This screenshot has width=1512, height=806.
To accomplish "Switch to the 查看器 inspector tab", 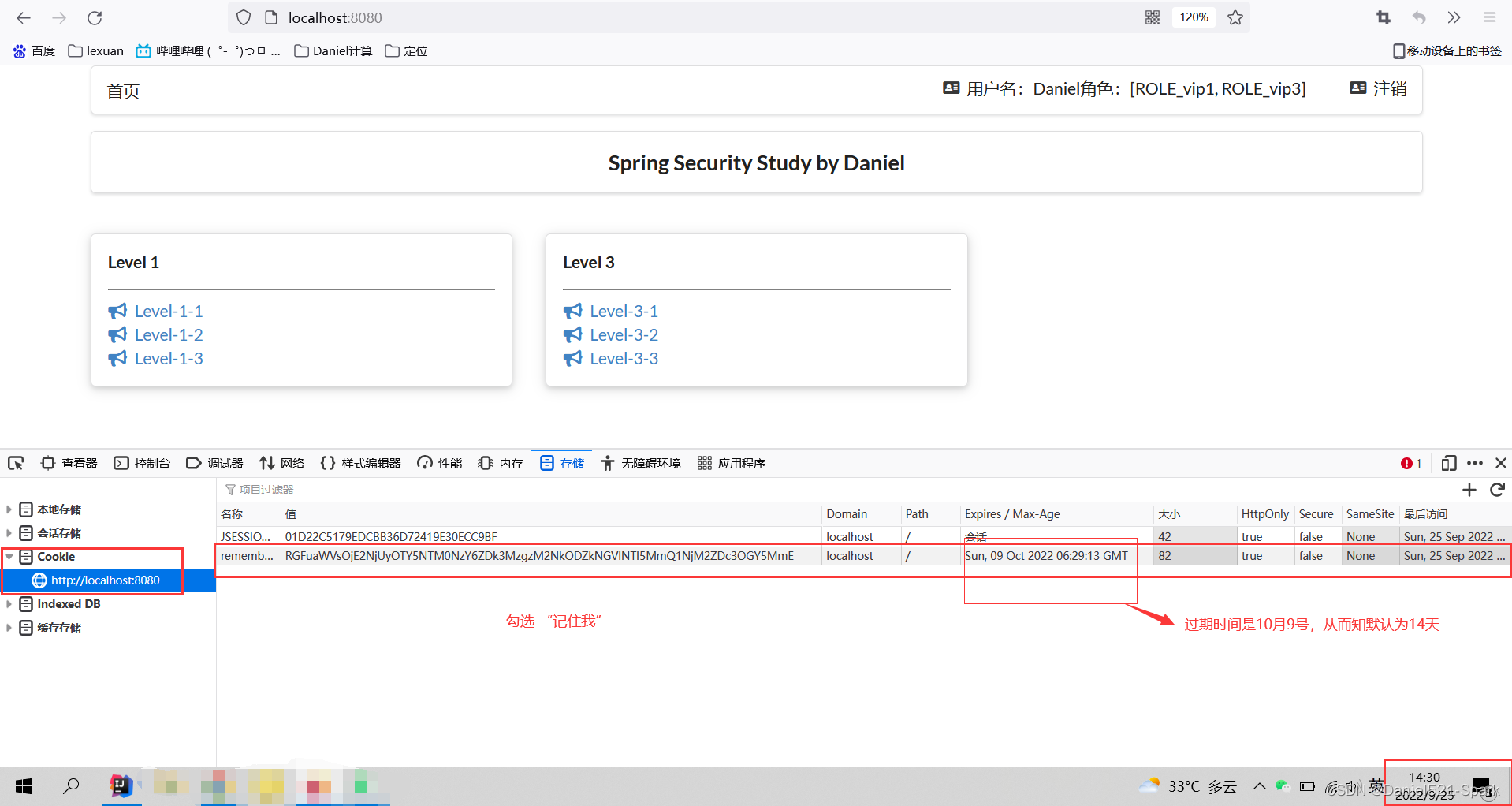I will coord(69,463).
